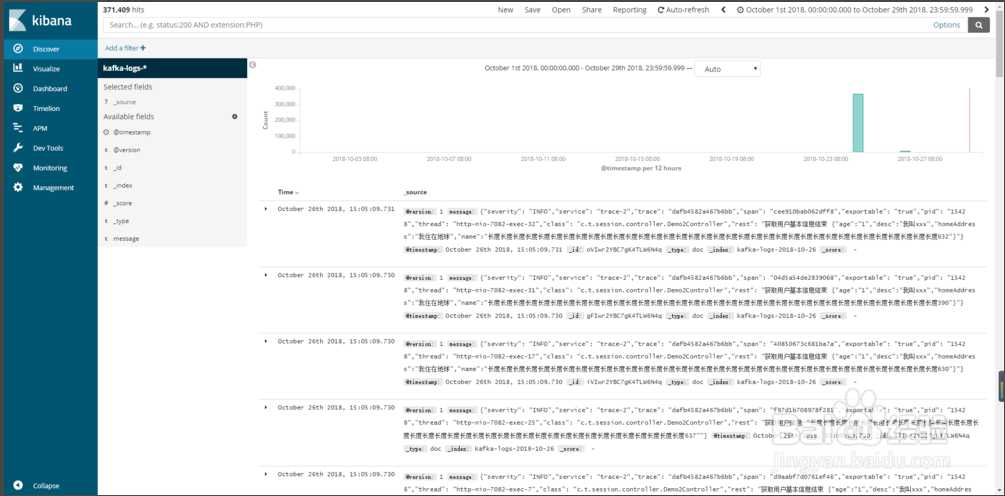1005x496 pixels.
Task: Click the New search button
Action: [x=505, y=10]
